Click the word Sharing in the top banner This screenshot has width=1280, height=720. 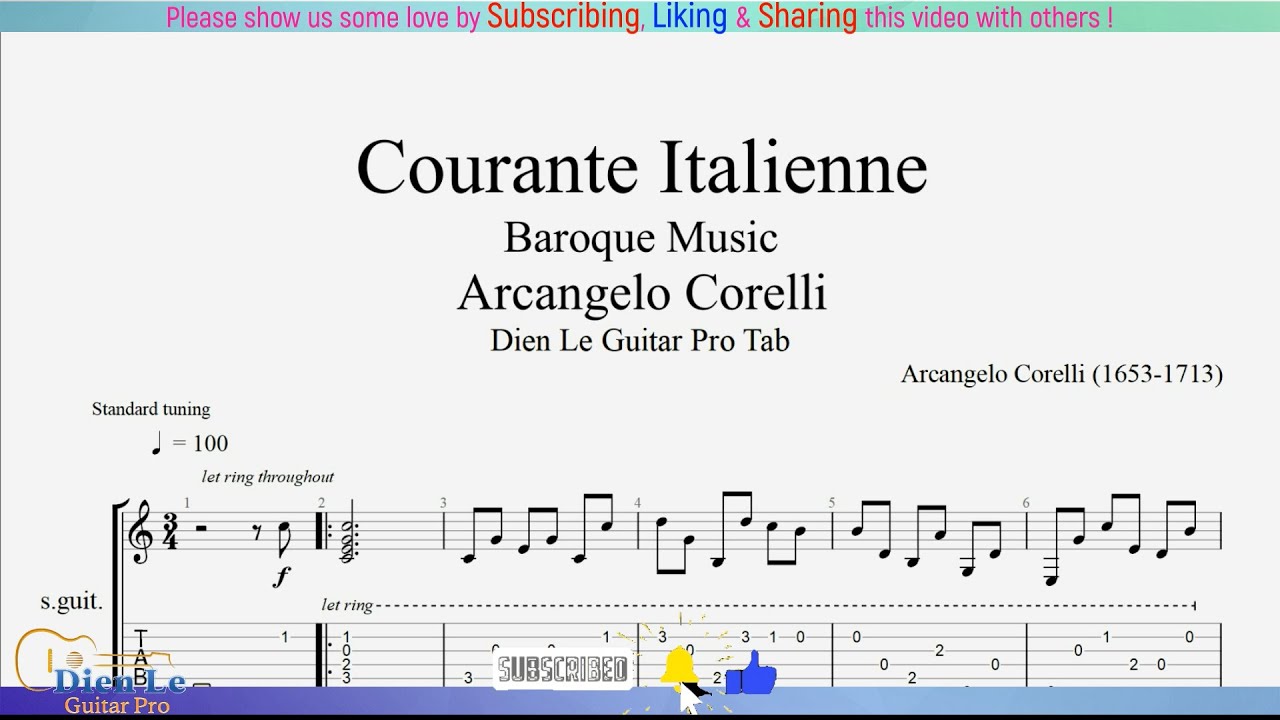pyautogui.click(x=808, y=17)
